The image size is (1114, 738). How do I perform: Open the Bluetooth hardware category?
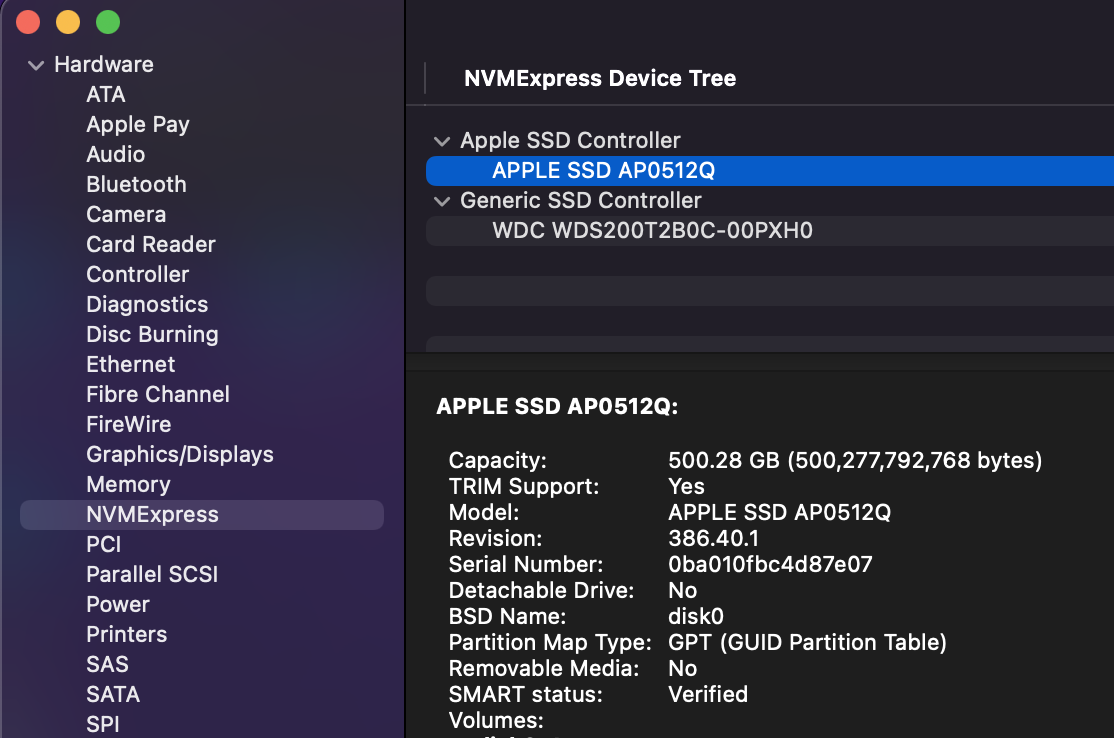click(136, 184)
